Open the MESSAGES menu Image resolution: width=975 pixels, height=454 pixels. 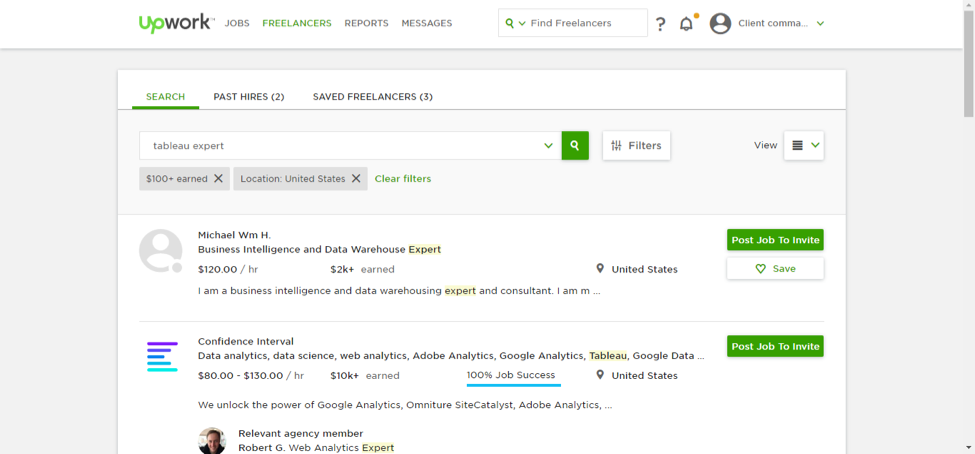pos(427,23)
